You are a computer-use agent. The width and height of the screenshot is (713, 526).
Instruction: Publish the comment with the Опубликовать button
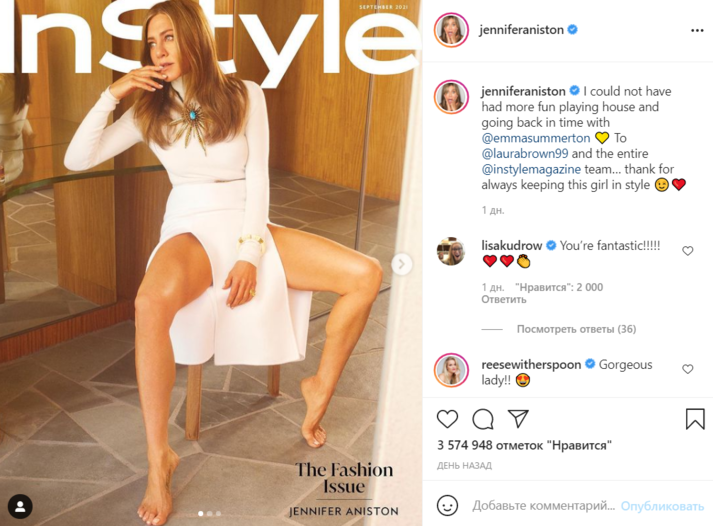click(662, 506)
